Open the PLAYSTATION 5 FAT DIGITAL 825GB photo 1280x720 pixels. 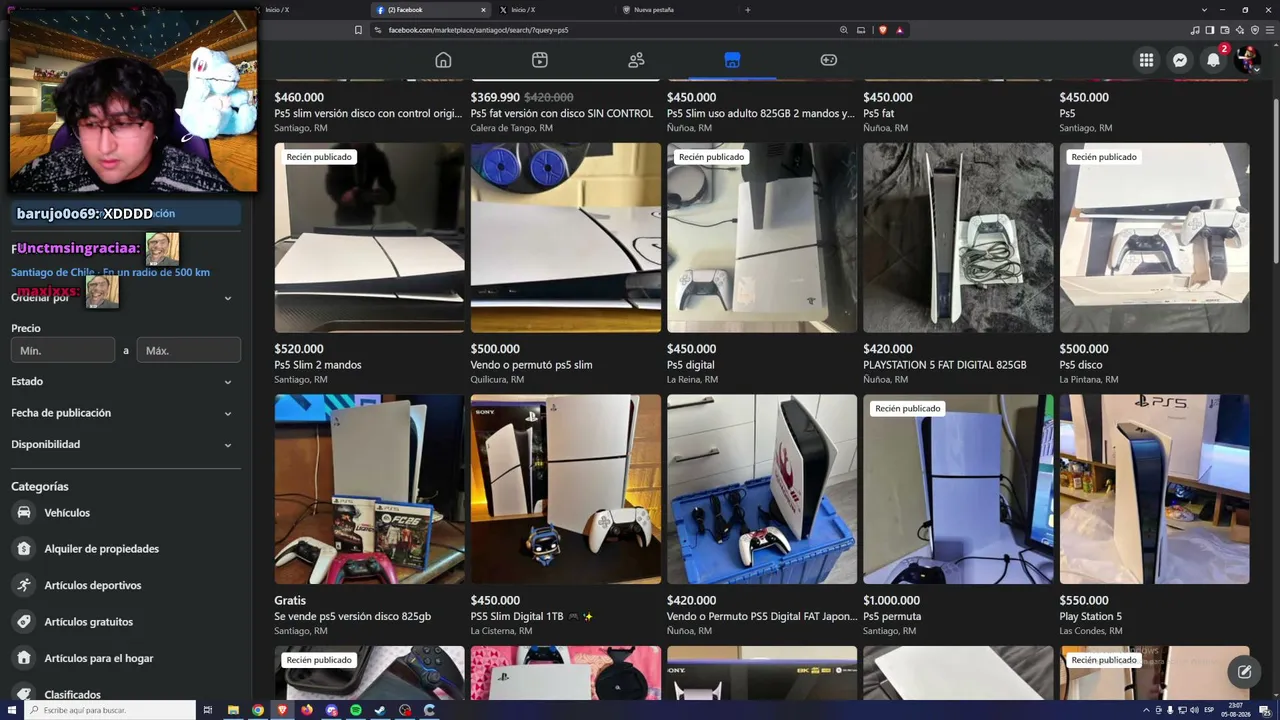958,238
